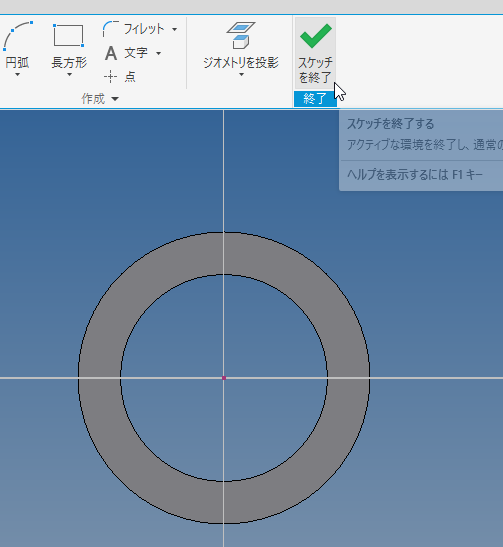Select the 長方形 rectangle tool icon
503x547 pixels.
[x=68, y=35]
